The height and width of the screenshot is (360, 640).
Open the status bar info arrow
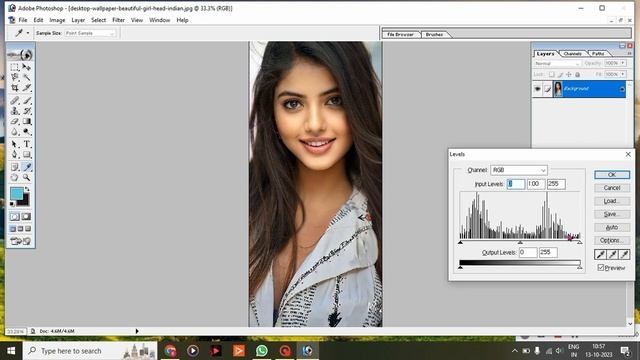pos(137,331)
